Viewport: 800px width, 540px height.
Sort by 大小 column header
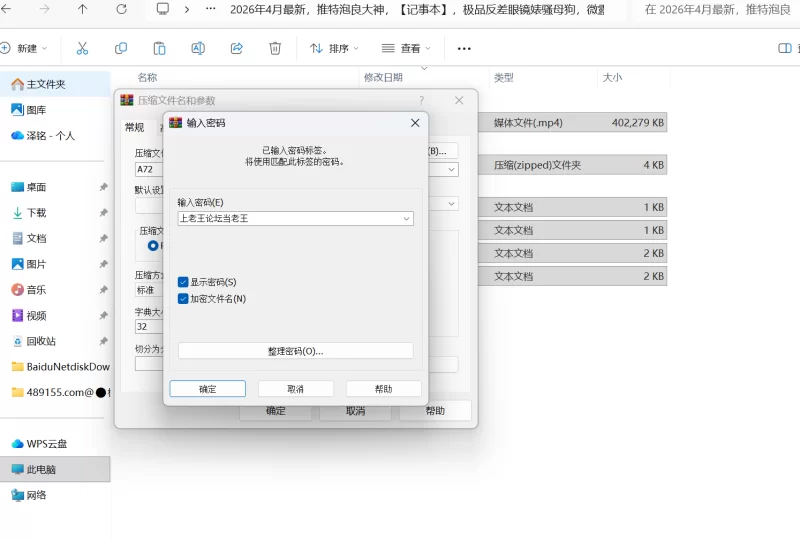click(x=612, y=78)
